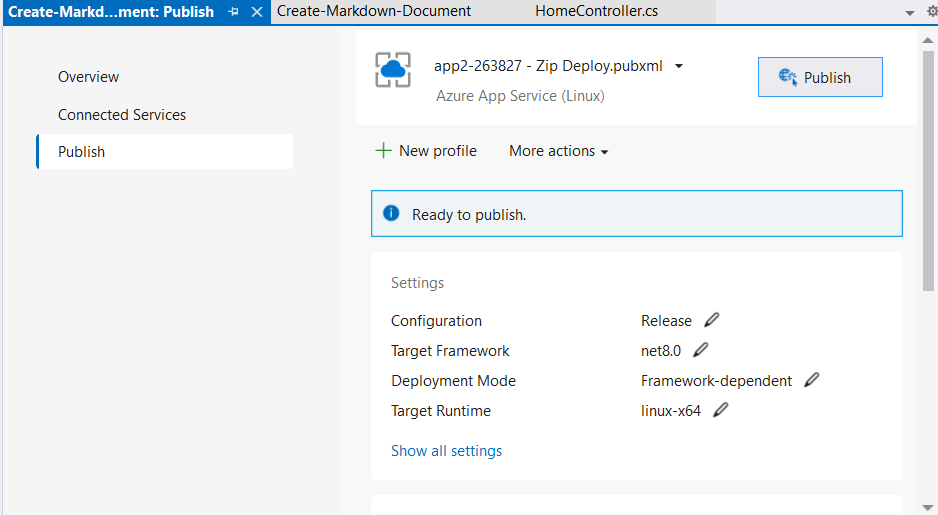Pin the Publish document tab
938x515 pixels.
233,12
